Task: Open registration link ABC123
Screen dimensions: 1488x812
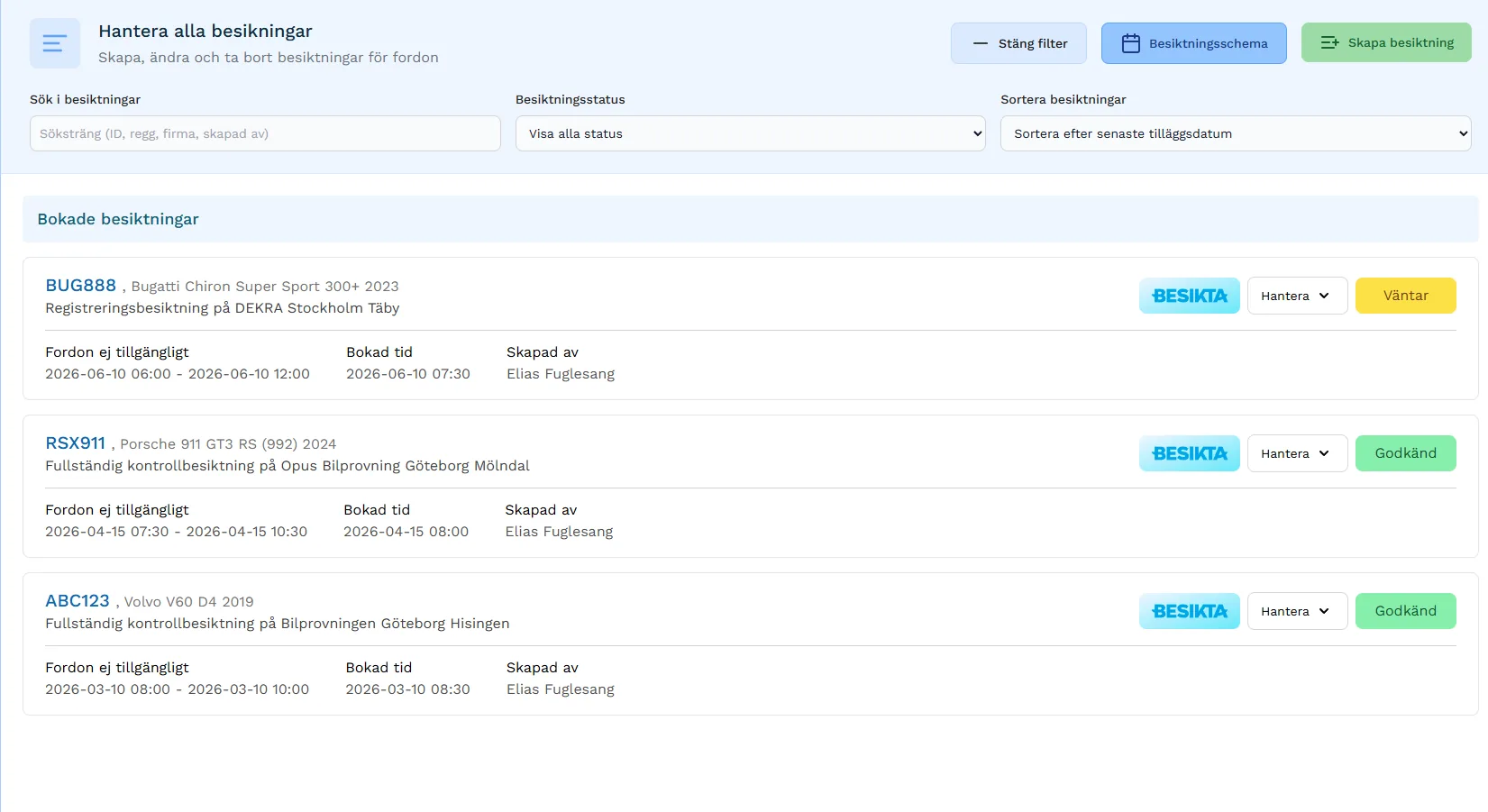Action: point(78,601)
